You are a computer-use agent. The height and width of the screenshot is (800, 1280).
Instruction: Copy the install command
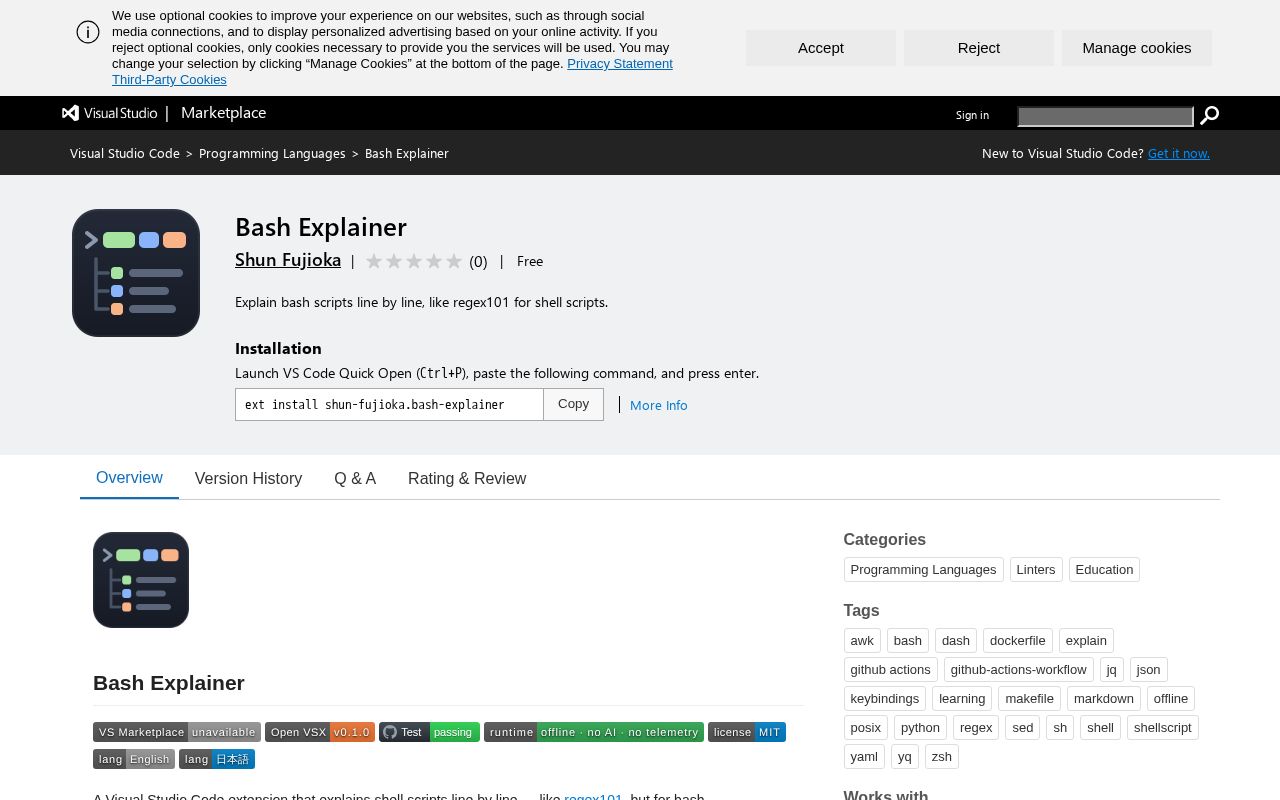pyautogui.click(x=573, y=404)
